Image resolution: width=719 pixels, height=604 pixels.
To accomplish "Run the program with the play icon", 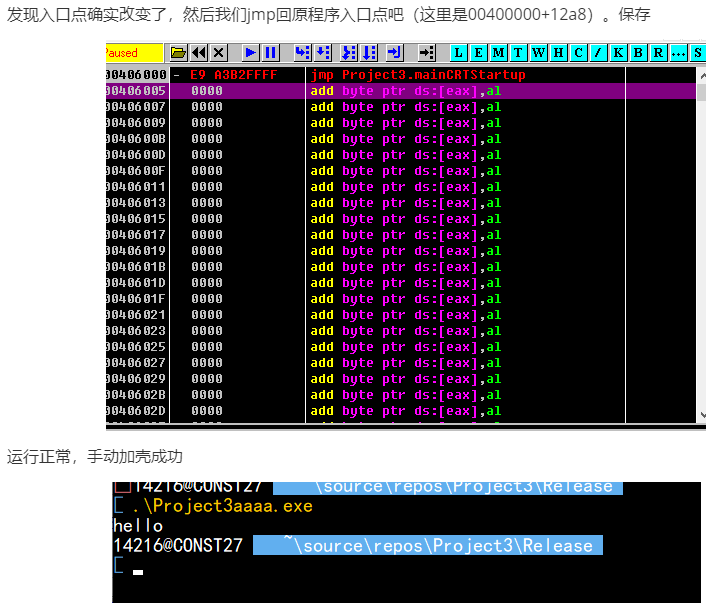I will click(x=250, y=53).
